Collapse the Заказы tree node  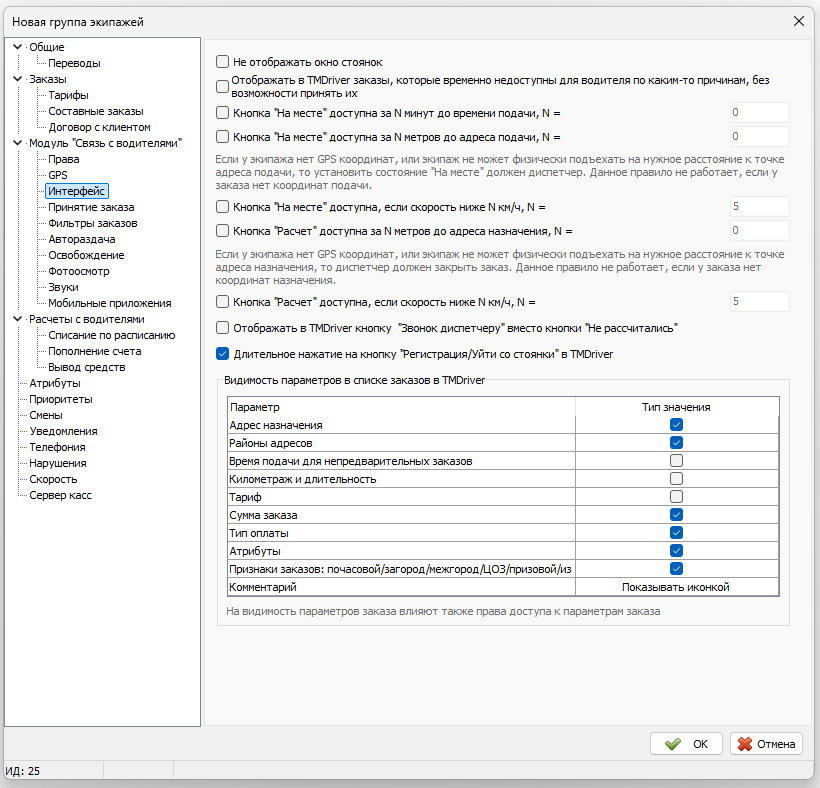(x=17, y=78)
